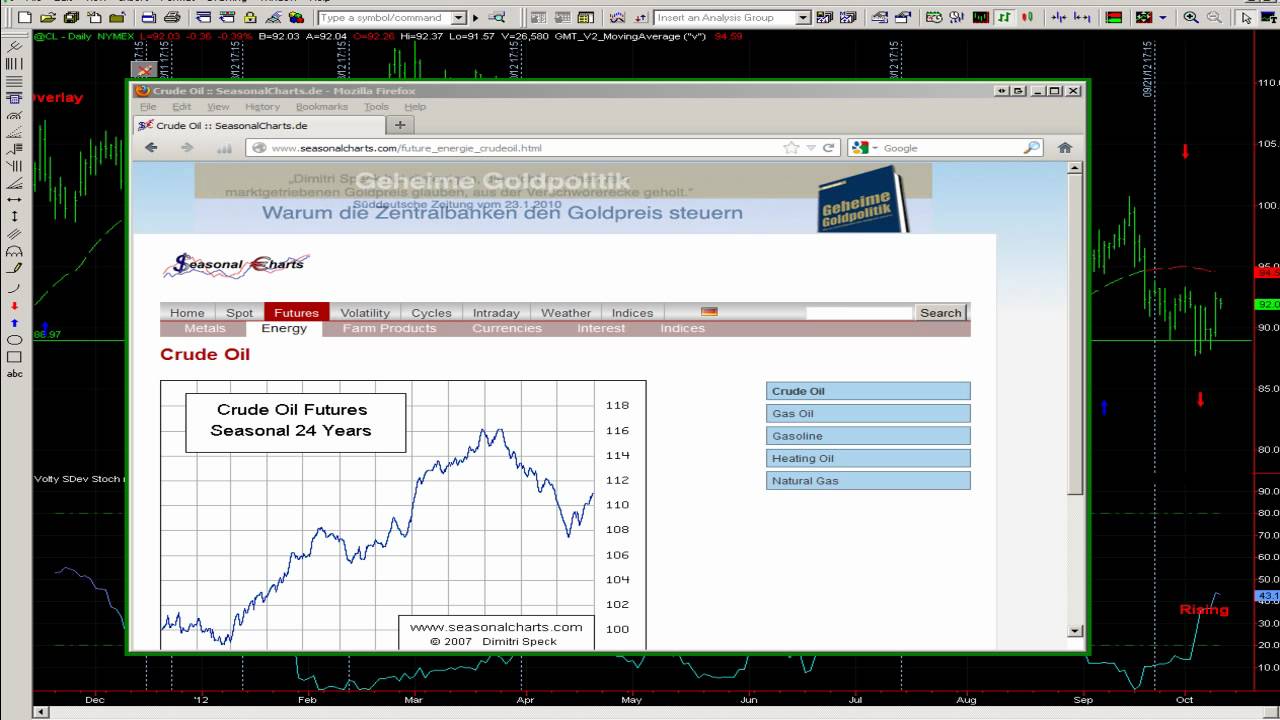Switch chart to OHLC bar style icon
The height and width of the screenshot is (720, 1280).
click(1005, 18)
